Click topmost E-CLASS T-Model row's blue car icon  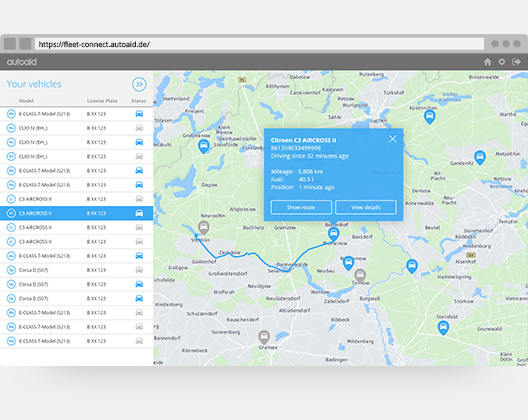click(139, 114)
